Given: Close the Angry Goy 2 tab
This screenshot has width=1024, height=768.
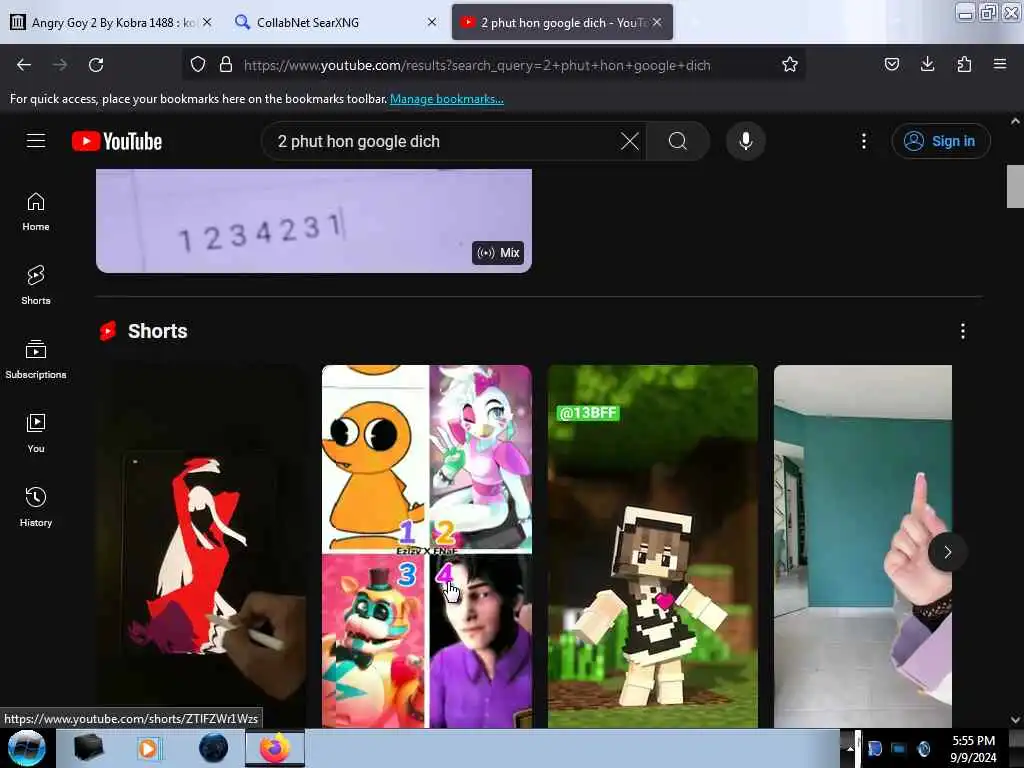Looking at the screenshot, I should tap(207, 22).
